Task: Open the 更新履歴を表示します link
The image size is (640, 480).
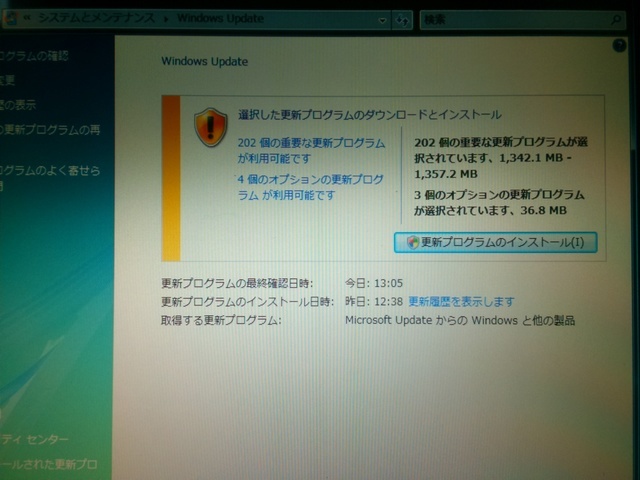Action: 461,302
